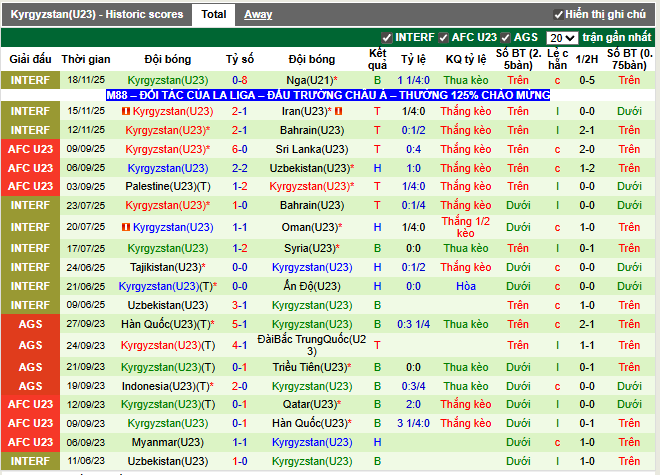This screenshot has width=660, height=475.
Task: Click the 0-8 score against Nga(U21)
Action: (240, 80)
